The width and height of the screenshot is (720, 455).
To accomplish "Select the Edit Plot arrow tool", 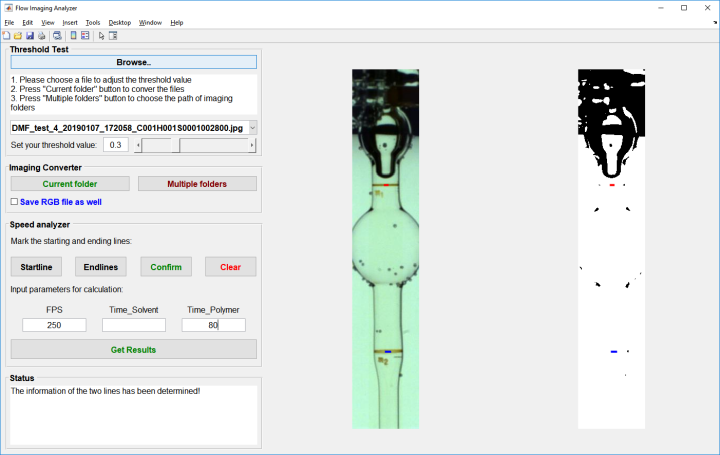I will coord(102,35).
